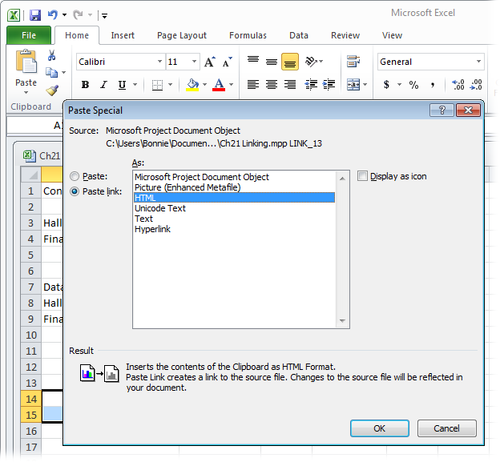Open the File tab
This screenshot has width=500, height=462.
pos(29,35)
